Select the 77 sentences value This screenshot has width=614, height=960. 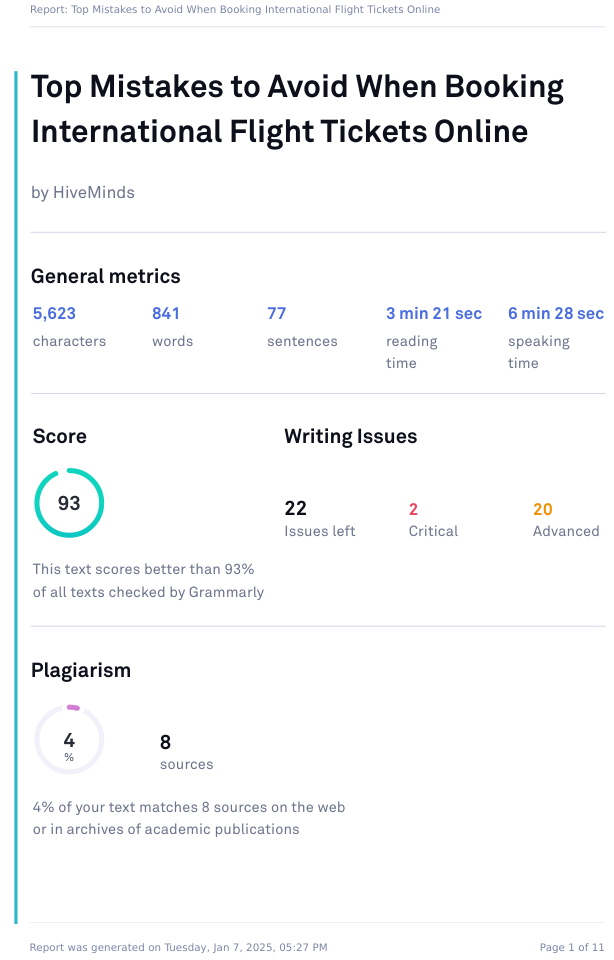(x=277, y=313)
